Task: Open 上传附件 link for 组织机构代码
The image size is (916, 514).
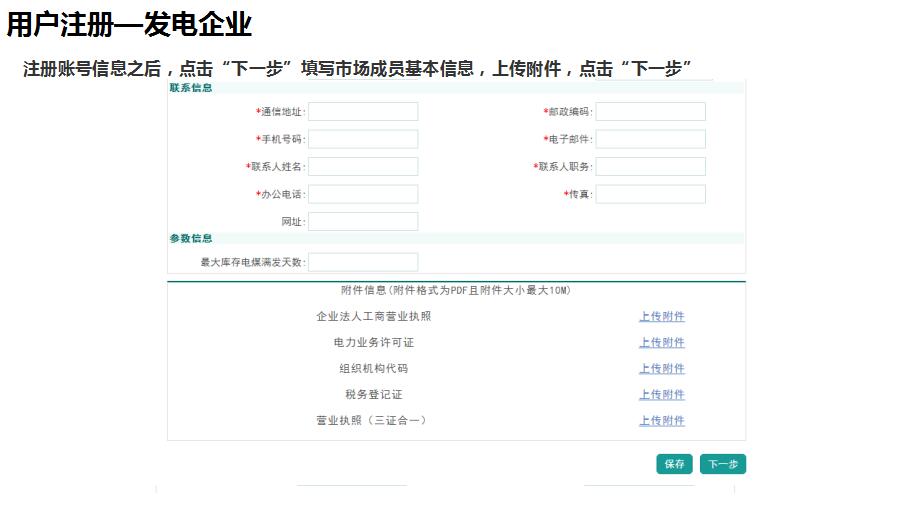Action: coord(662,369)
